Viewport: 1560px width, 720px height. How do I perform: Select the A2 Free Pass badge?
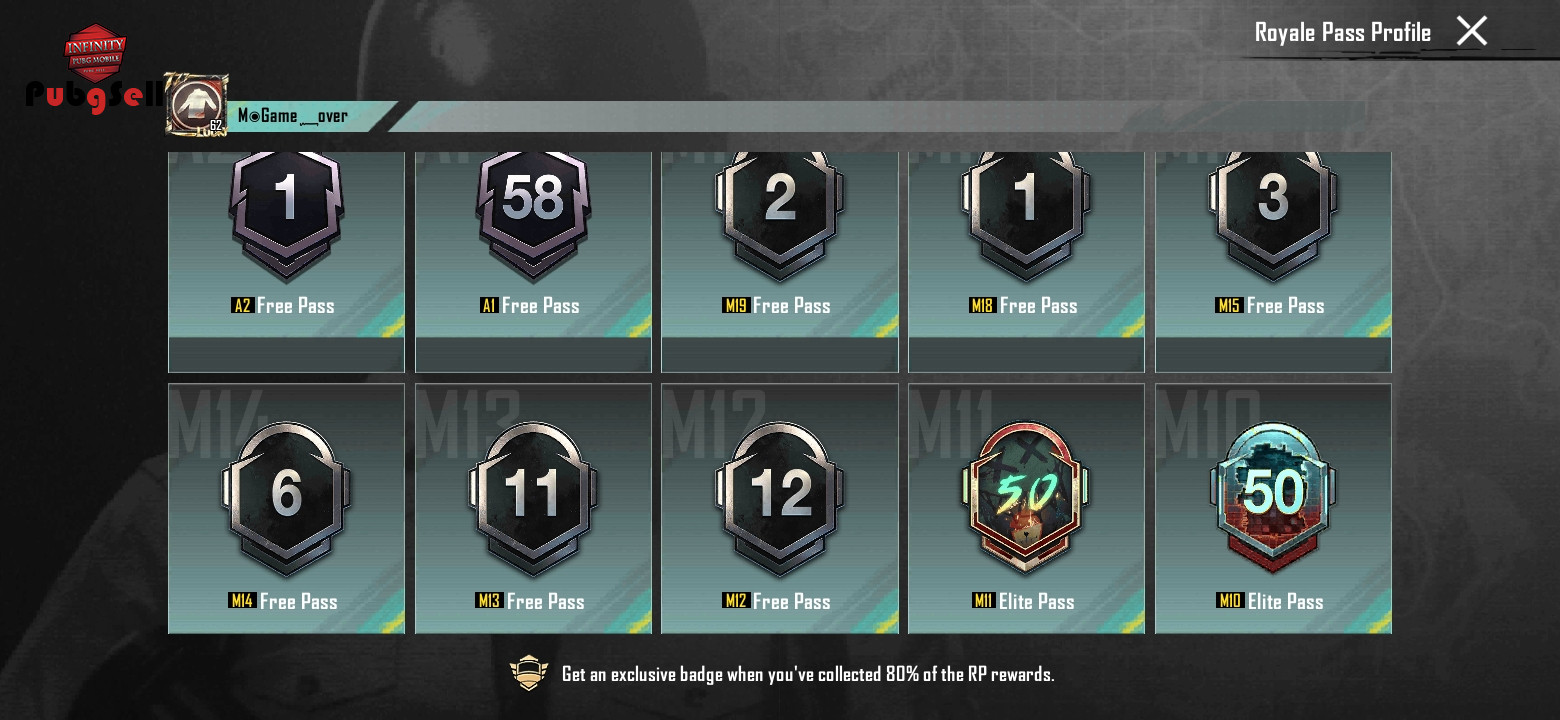[x=286, y=262]
